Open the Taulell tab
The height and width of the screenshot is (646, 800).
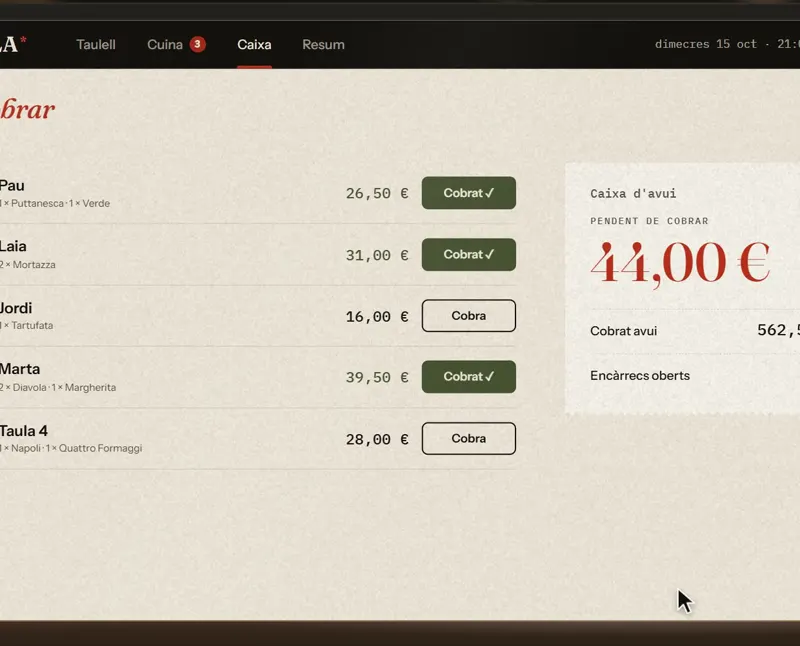click(96, 45)
